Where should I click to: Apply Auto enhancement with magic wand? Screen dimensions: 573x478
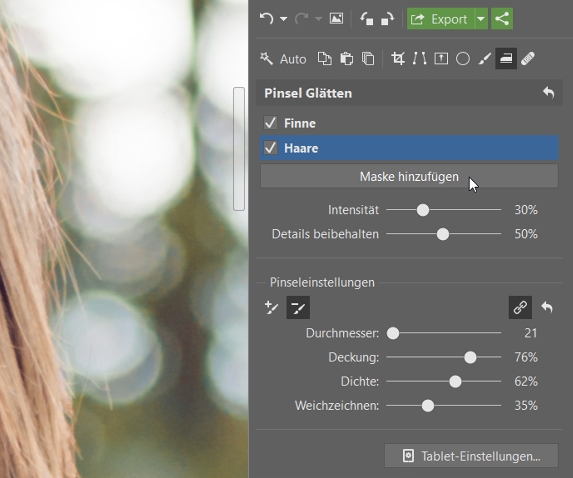coord(283,58)
